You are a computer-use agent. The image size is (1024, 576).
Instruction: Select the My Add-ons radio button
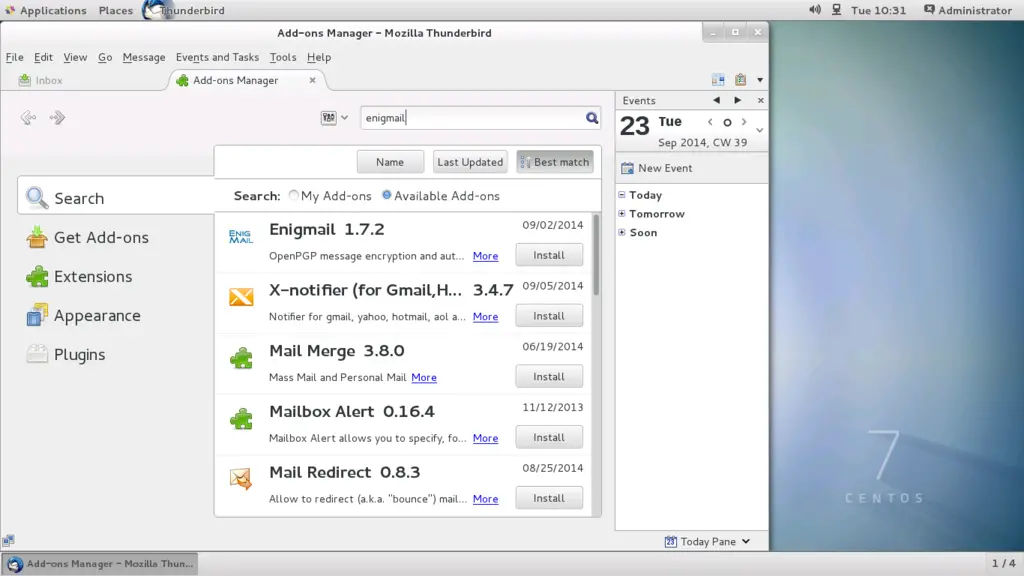tap(294, 195)
